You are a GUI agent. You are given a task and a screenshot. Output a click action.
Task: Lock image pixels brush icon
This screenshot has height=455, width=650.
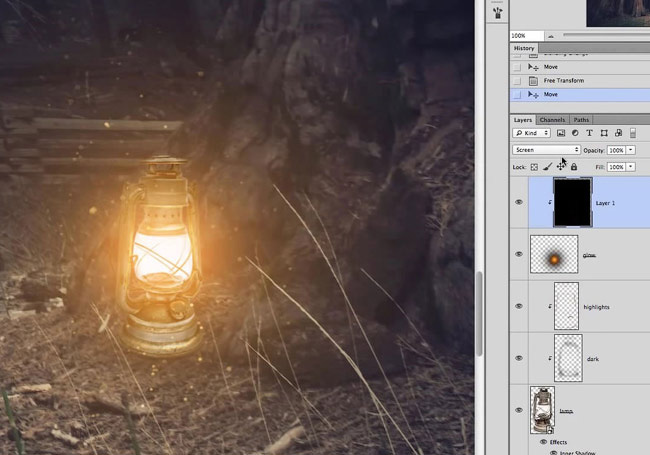pos(547,167)
